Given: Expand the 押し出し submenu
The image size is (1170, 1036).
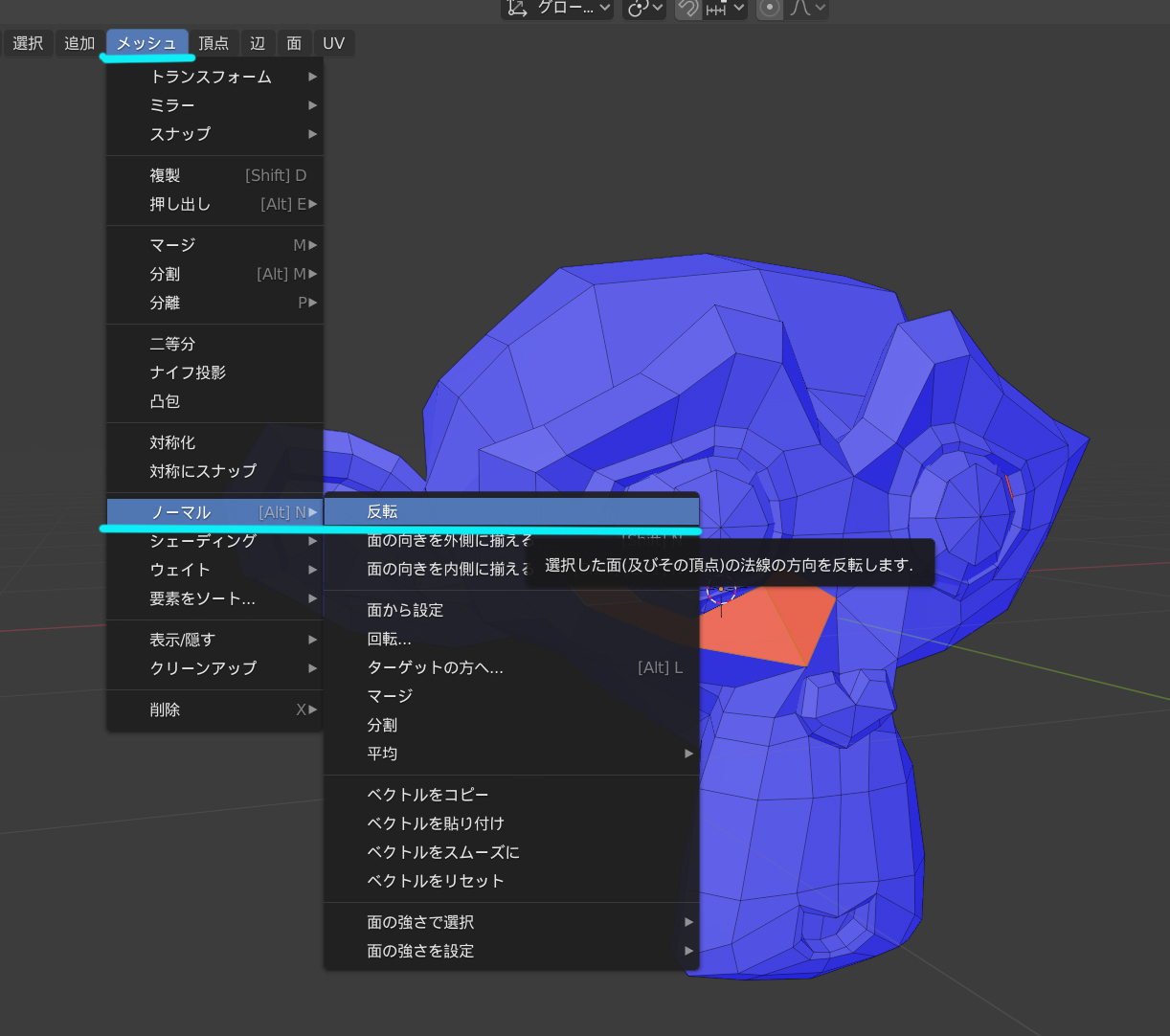Looking at the screenshot, I should [x=214, y=204].
